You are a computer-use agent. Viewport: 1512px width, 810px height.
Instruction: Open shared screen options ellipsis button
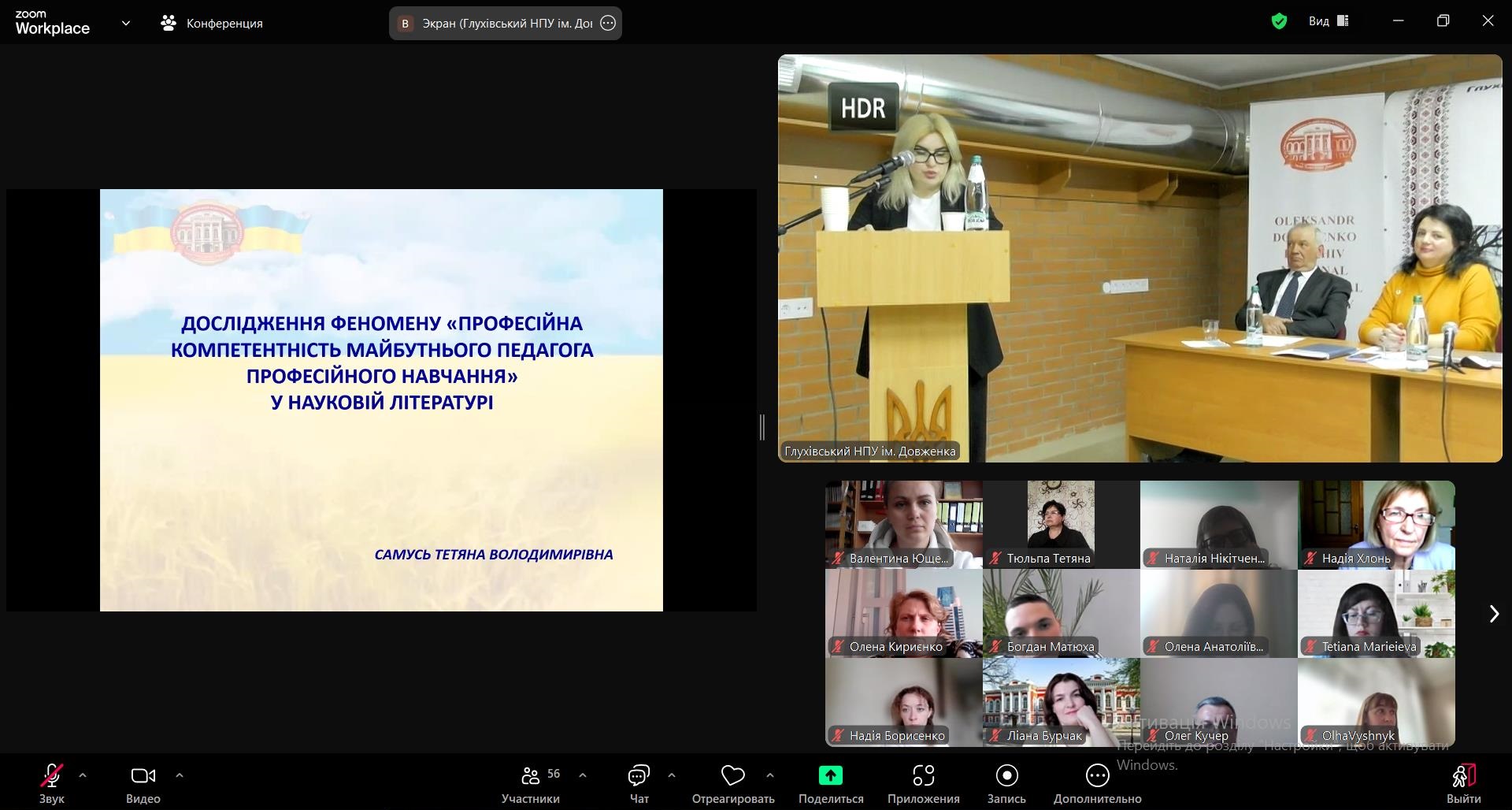click(608, 24)
